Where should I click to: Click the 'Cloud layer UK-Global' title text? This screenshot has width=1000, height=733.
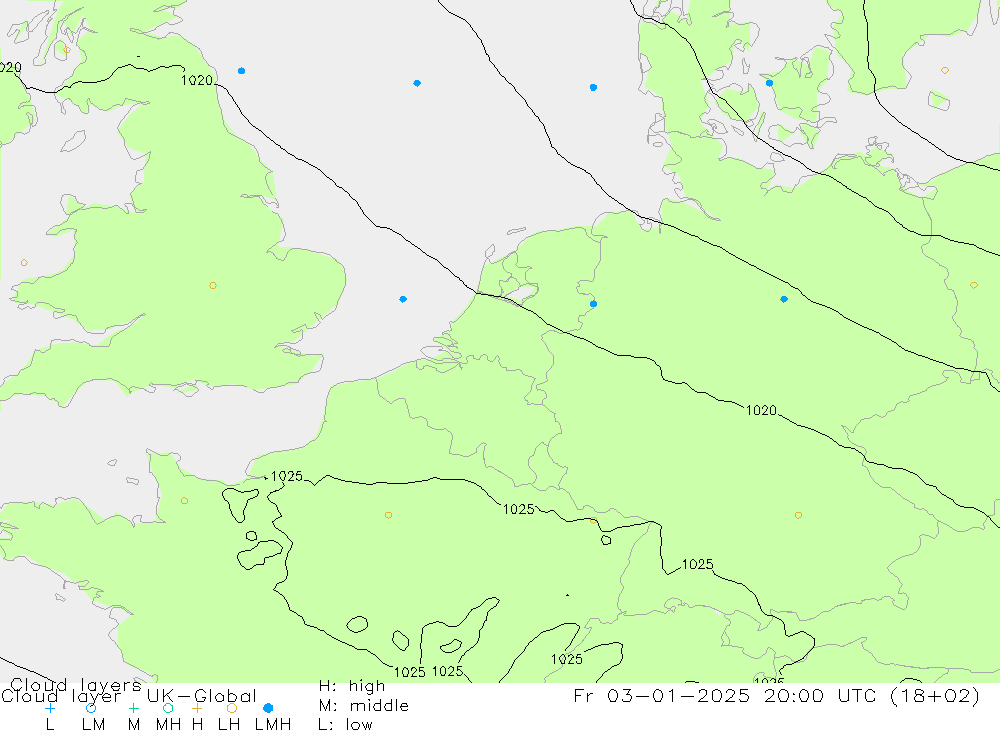(129, 696)
